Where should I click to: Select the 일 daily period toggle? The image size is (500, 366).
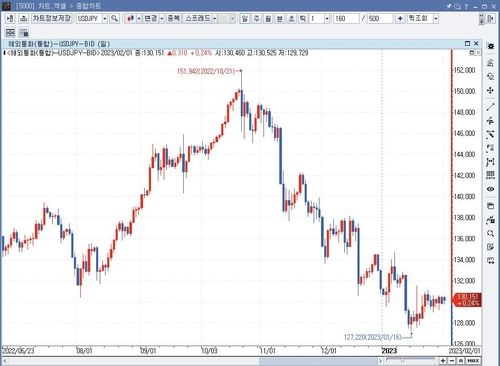click(245, 19)
